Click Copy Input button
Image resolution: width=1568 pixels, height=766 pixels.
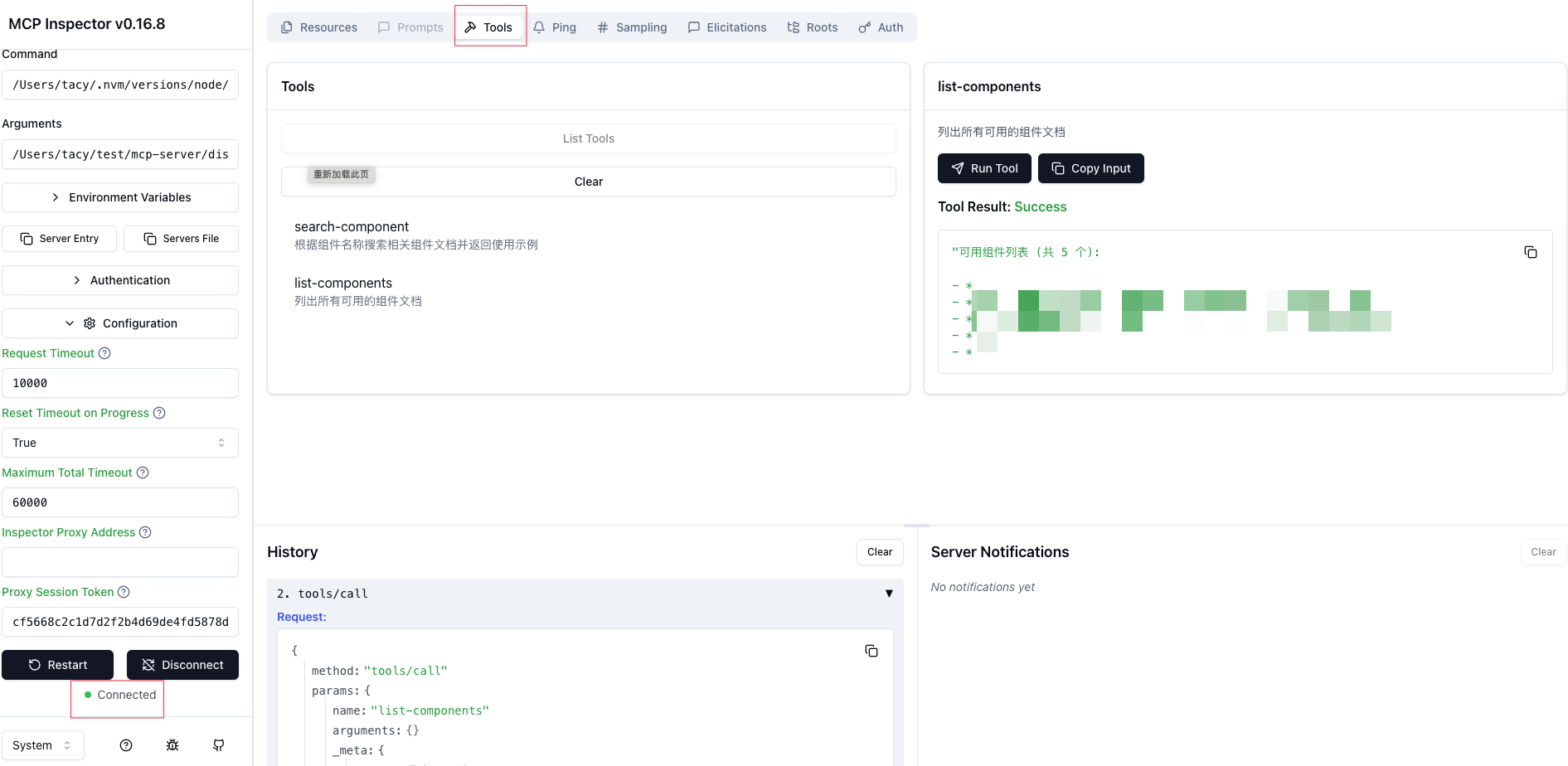click(1091, 168)
